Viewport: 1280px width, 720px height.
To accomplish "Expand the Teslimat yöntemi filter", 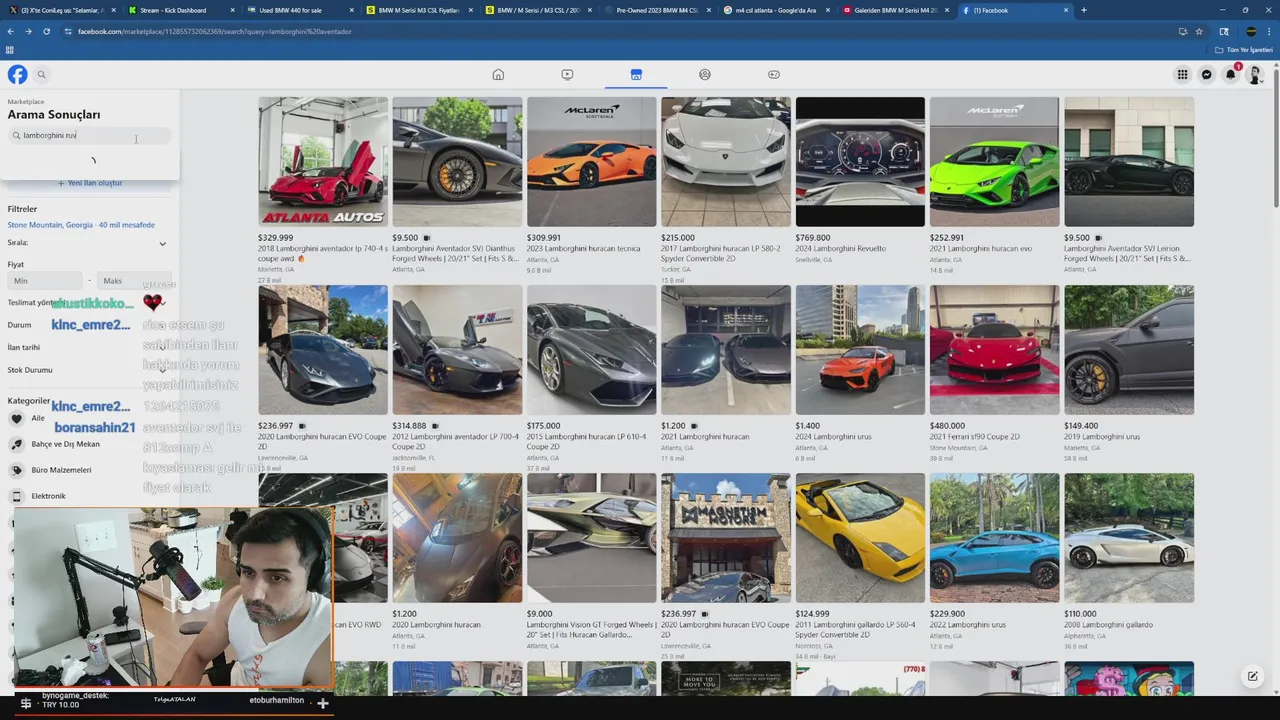I will pyautogui.click(x=88, y=302).
